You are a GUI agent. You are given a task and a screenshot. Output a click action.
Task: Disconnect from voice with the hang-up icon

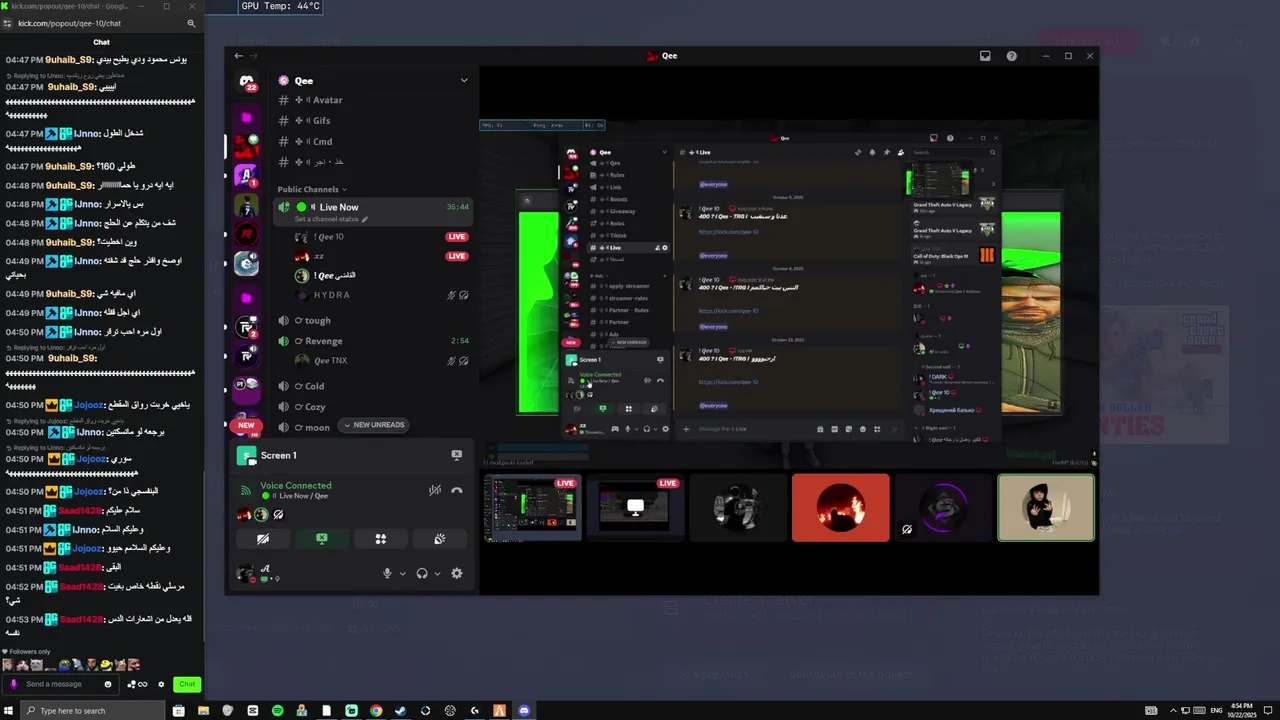tap(457, 490)
